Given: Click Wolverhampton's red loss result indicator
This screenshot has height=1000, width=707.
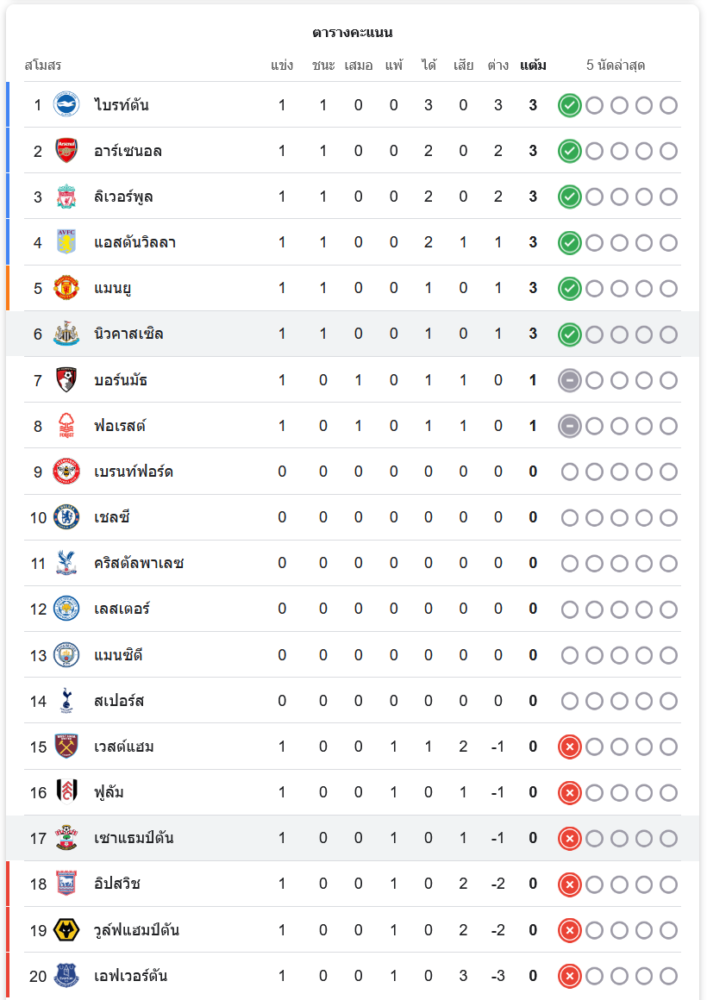Looking at the screenshot, I should pos(569,930).
